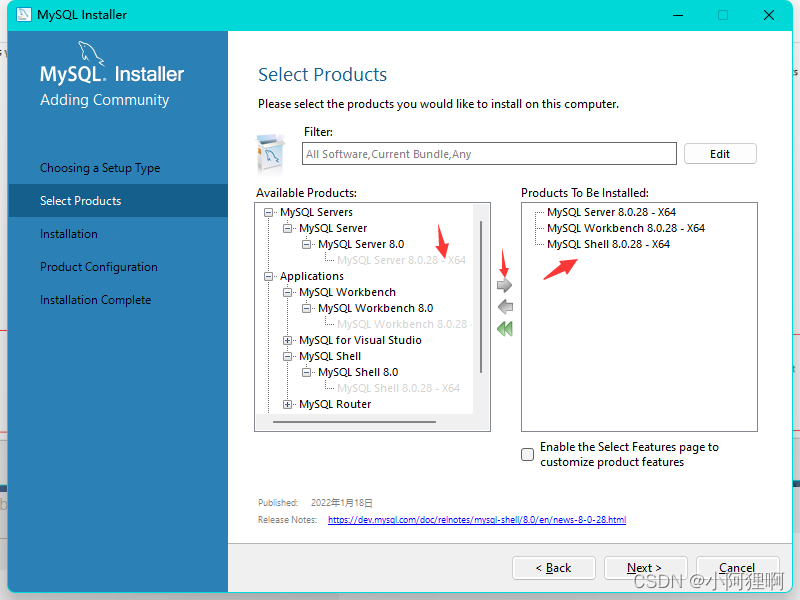
Task: Open Choosing a Setup Type step
Action: [x=100, y=168]
